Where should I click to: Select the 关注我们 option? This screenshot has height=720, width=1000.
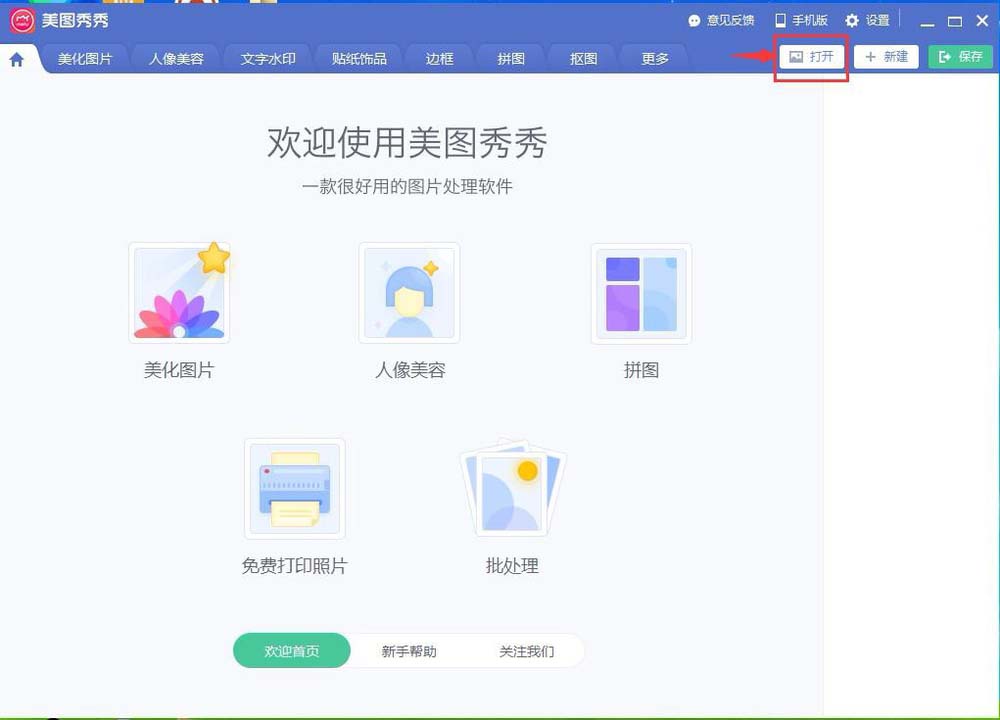pyautogui.click(x=526, y=651)
